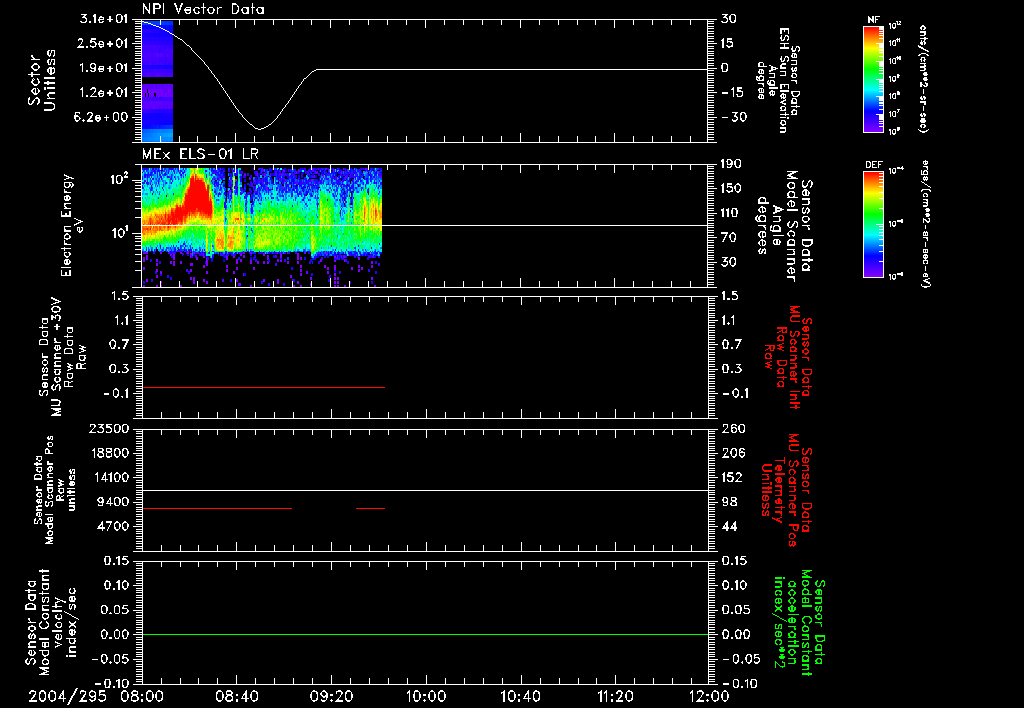Click the red MU Scanner Inh label

pyautogui.click(x=787, y=357)
